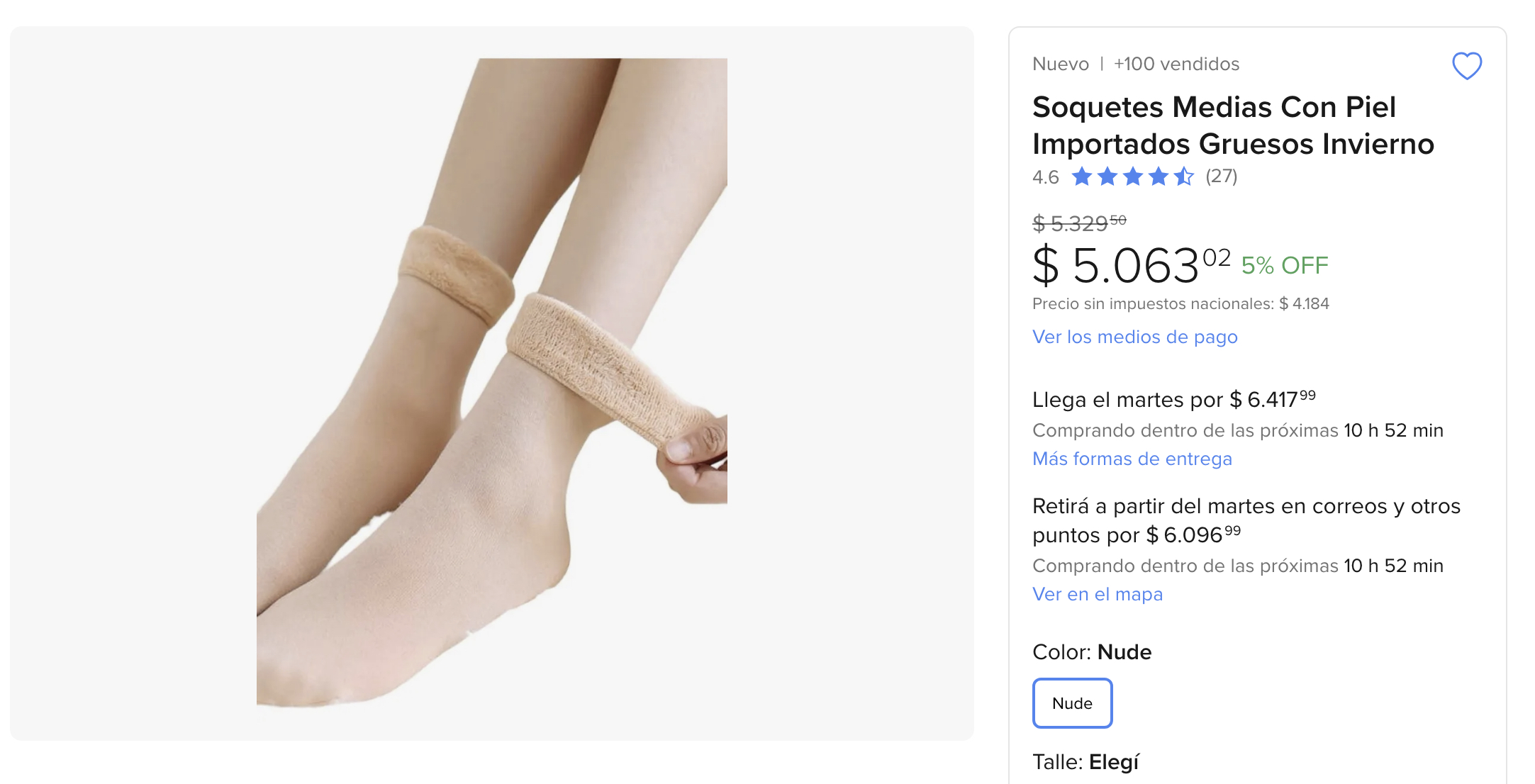This screenshot has width=1535, height=784.
Task: Open 'Ver en el mapa' link
Action: 1097,594
